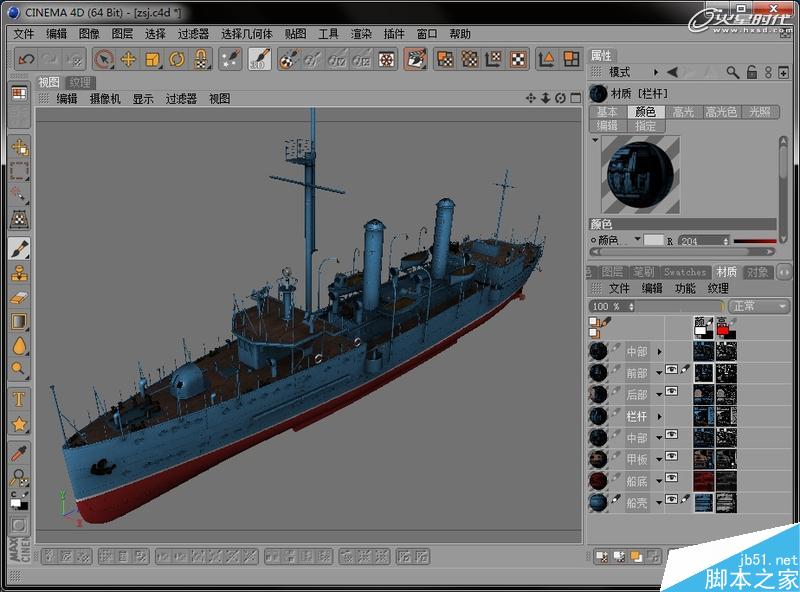This screenshot has width=800, height=592.
Task: Select the Rotate tool in the top toolbar
Action: click(177, 59)
